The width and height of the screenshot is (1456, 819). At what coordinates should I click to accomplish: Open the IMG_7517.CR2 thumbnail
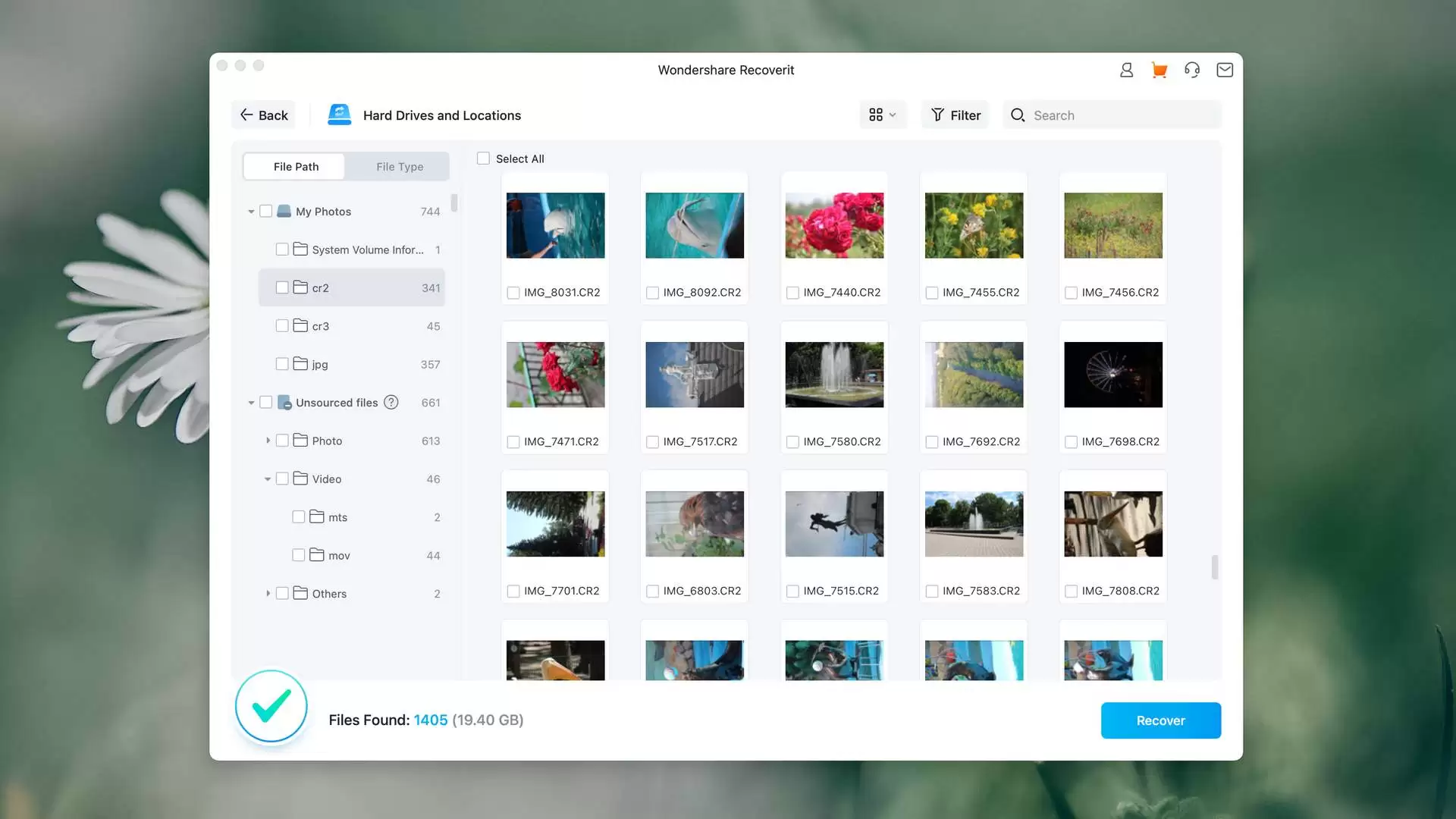(694, 375)
